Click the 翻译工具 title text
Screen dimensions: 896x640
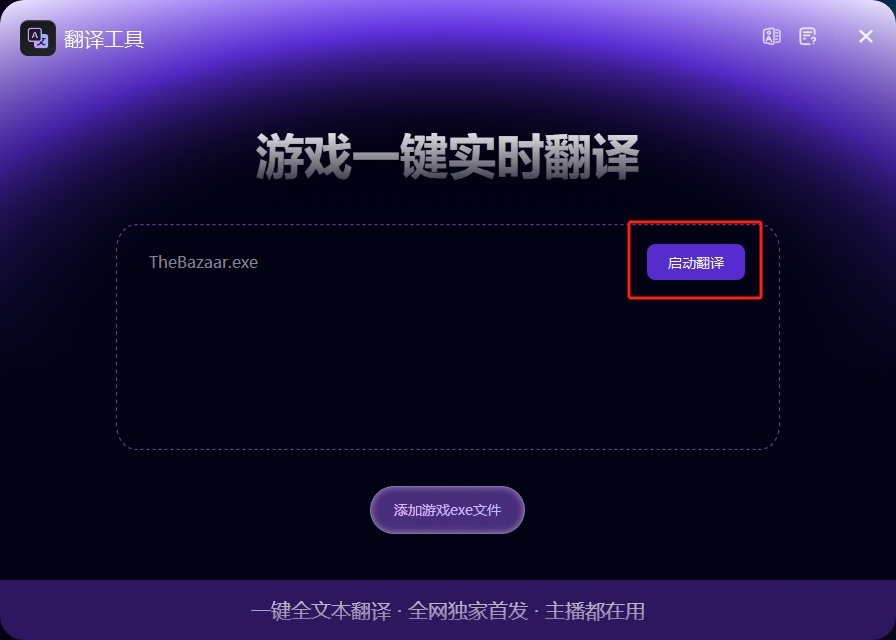pos(104,39)
